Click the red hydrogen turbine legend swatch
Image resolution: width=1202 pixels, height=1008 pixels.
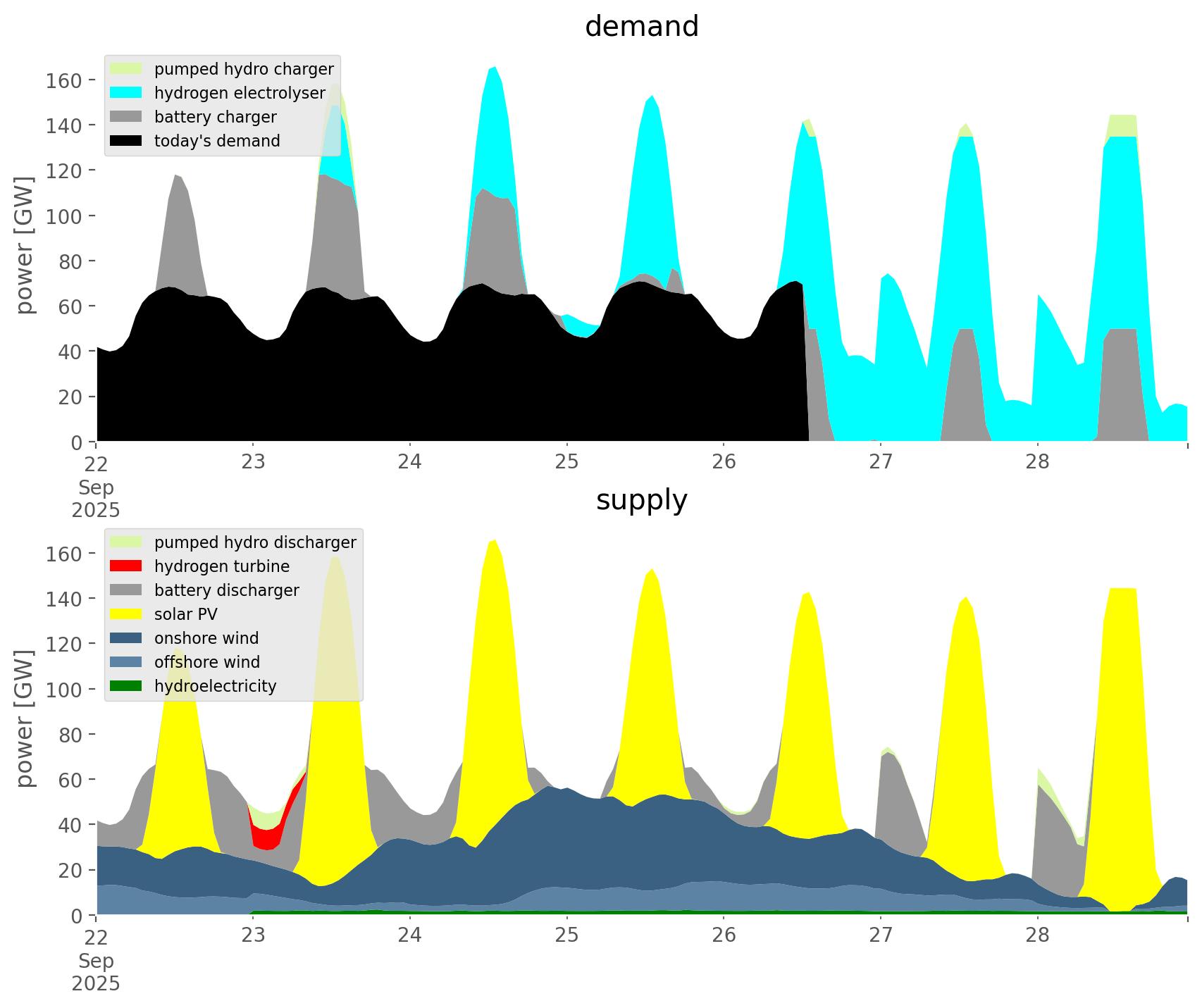[x=127, y=566]
